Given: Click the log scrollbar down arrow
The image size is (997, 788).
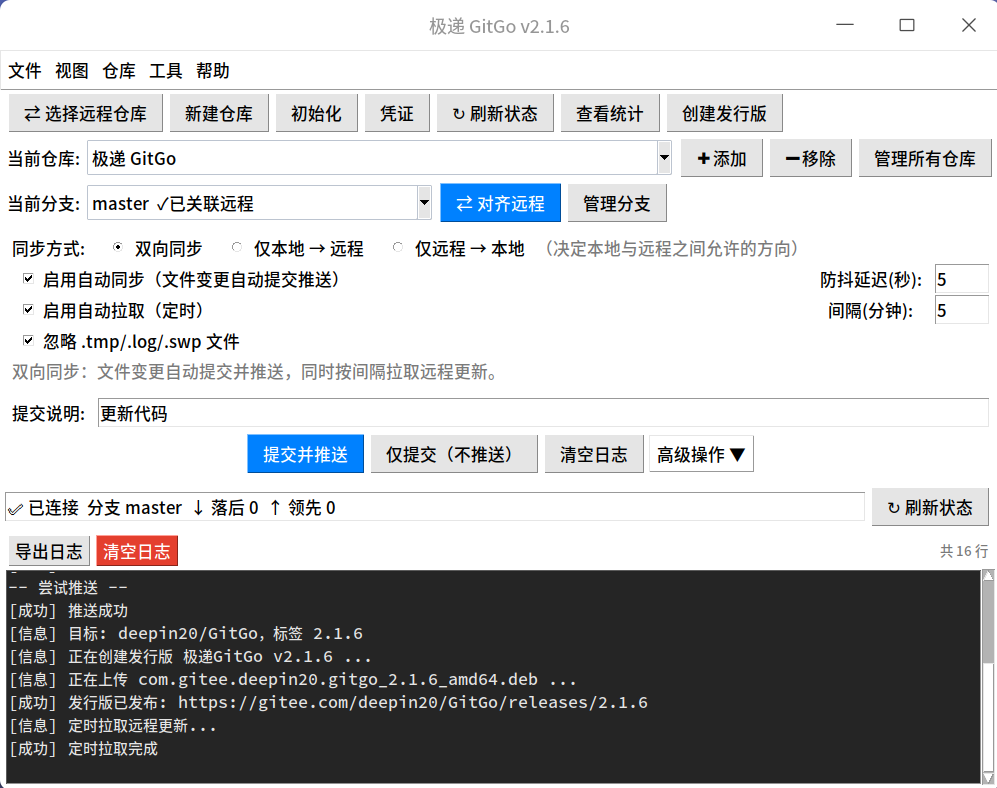Looking at the screenshot, I should 988,778.
